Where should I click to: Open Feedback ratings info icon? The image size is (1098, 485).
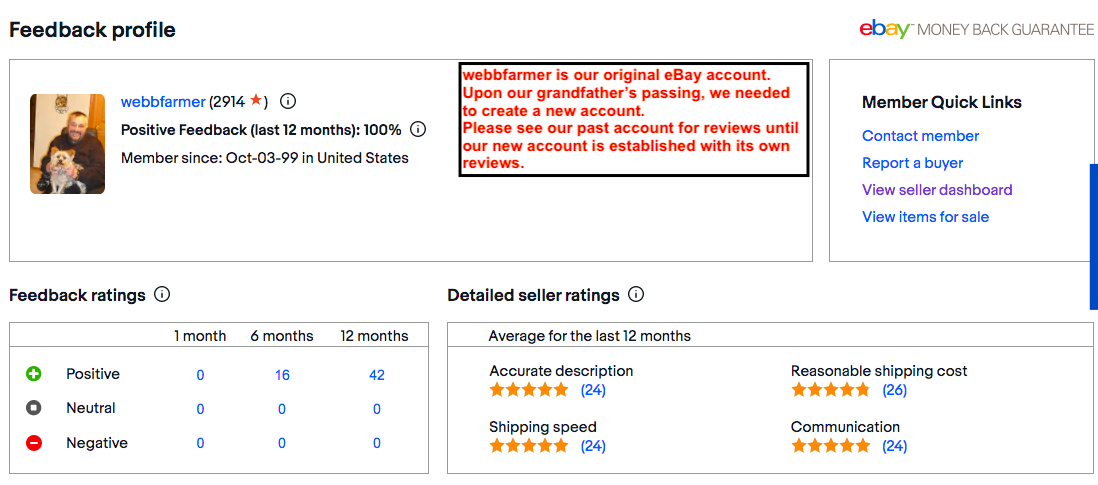(162, 295)
